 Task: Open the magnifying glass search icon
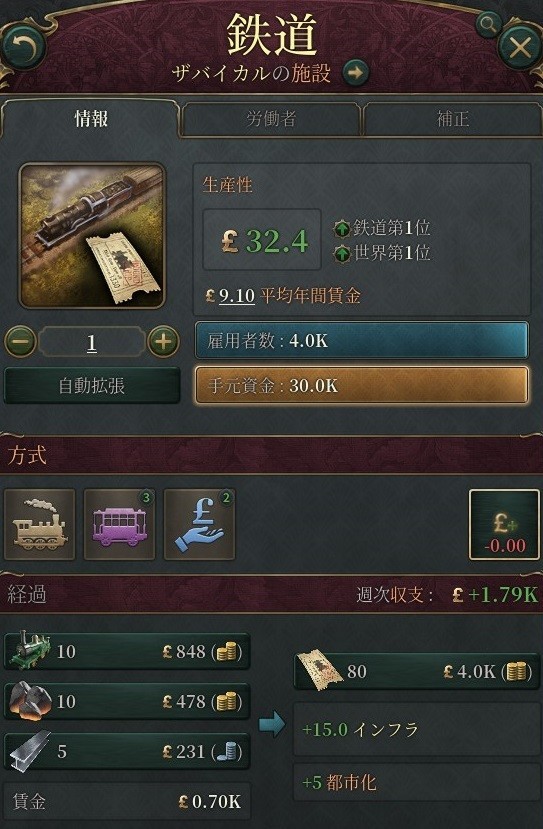pyautogui.click(x=487, y=24)
